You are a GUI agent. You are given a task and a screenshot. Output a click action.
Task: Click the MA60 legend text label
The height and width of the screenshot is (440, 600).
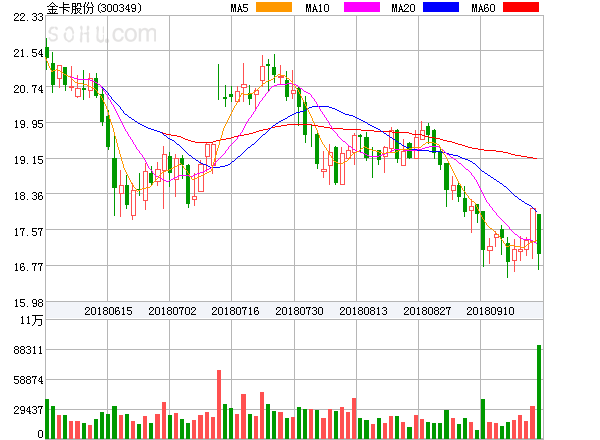click(x=483, y=8)
